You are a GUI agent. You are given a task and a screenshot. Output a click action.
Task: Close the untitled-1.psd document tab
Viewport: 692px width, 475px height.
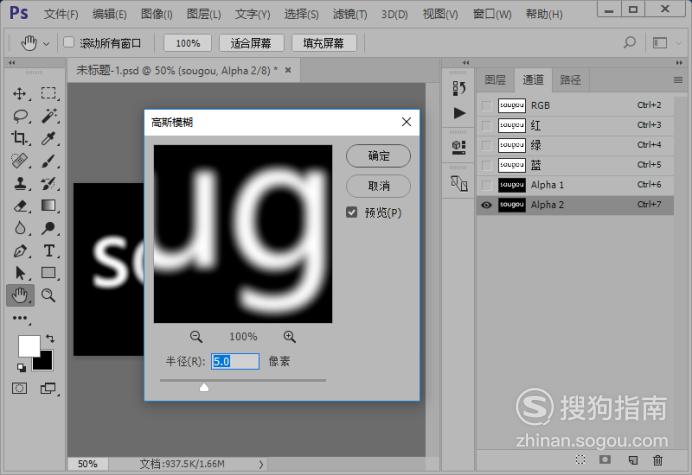tap(288, 70)
